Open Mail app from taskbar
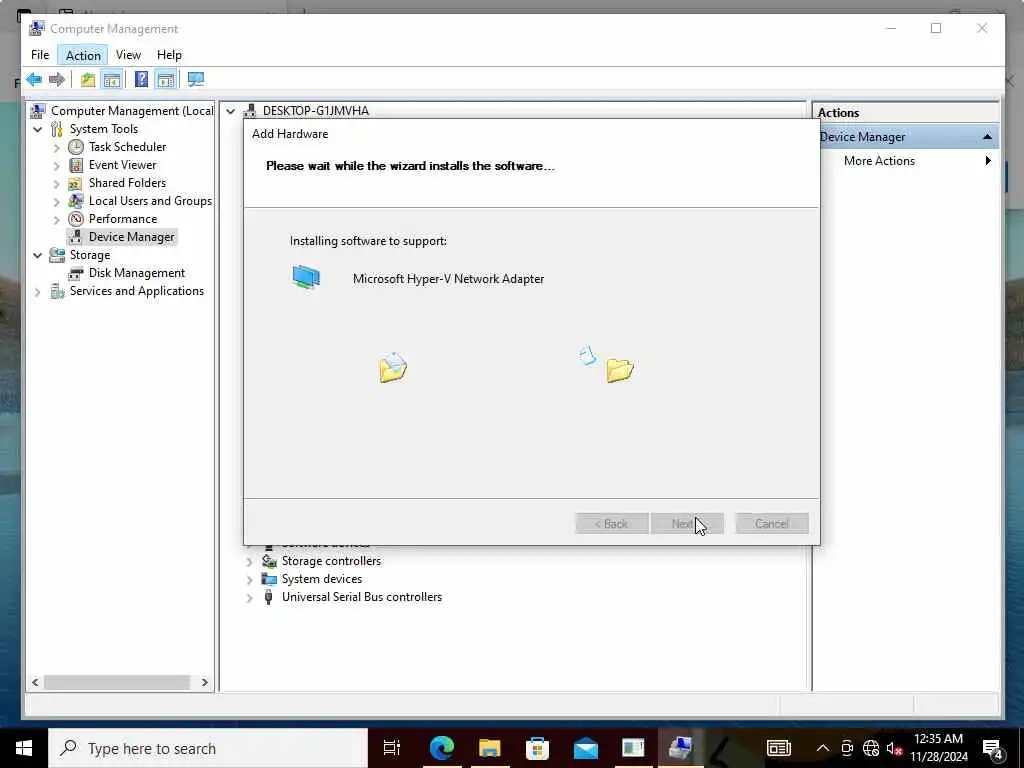This screenshot has width=1024, height=768. click(586, 748)
